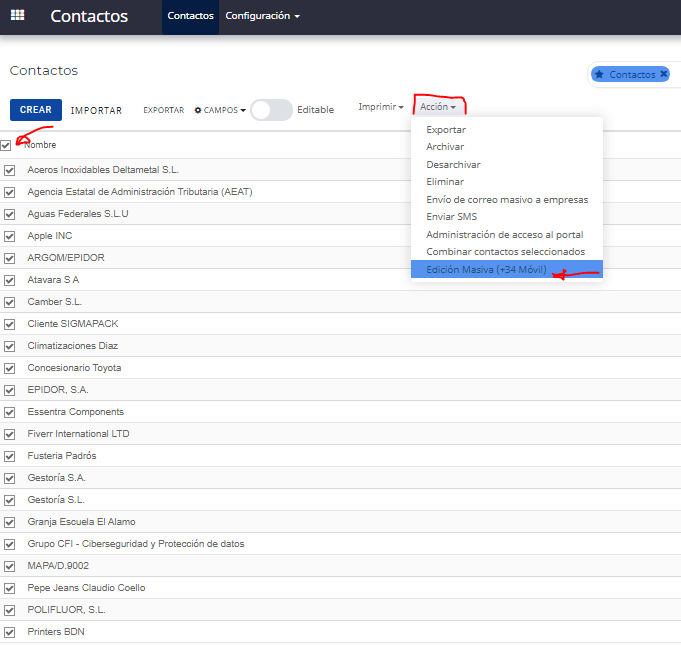681x645 pixels.
Task: Uncheck the Gestoría S.A. checkbox
Action: 10,479
